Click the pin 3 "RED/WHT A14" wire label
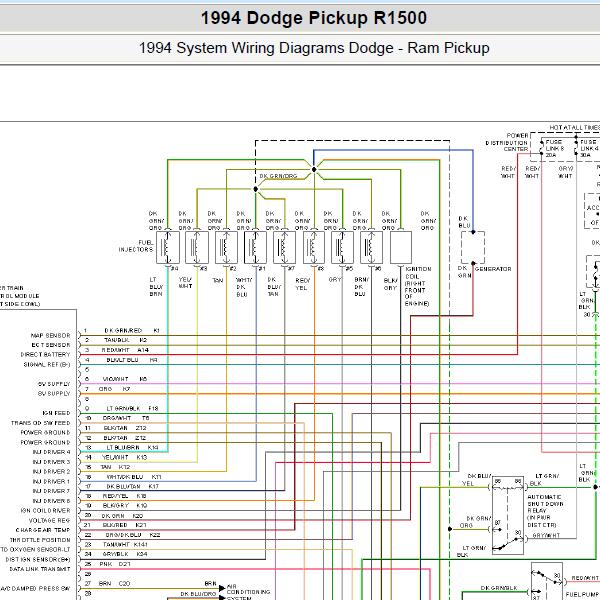 coord(125,350)
